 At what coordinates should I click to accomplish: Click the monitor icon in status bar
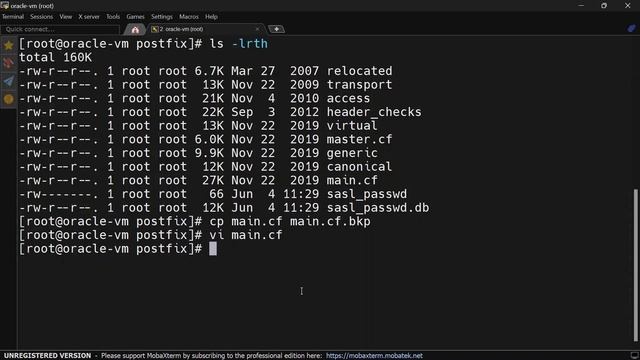click(x=634, y=356)
